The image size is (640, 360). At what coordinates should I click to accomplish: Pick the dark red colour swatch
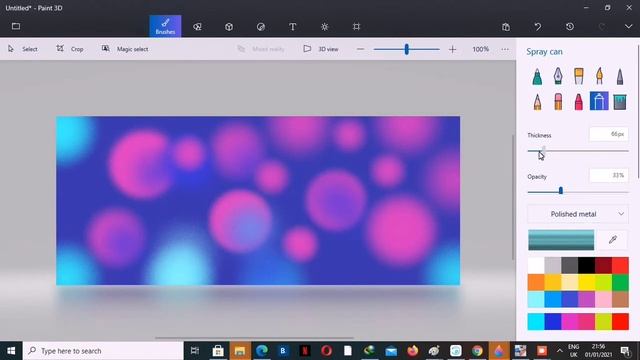tap(603, 266)
